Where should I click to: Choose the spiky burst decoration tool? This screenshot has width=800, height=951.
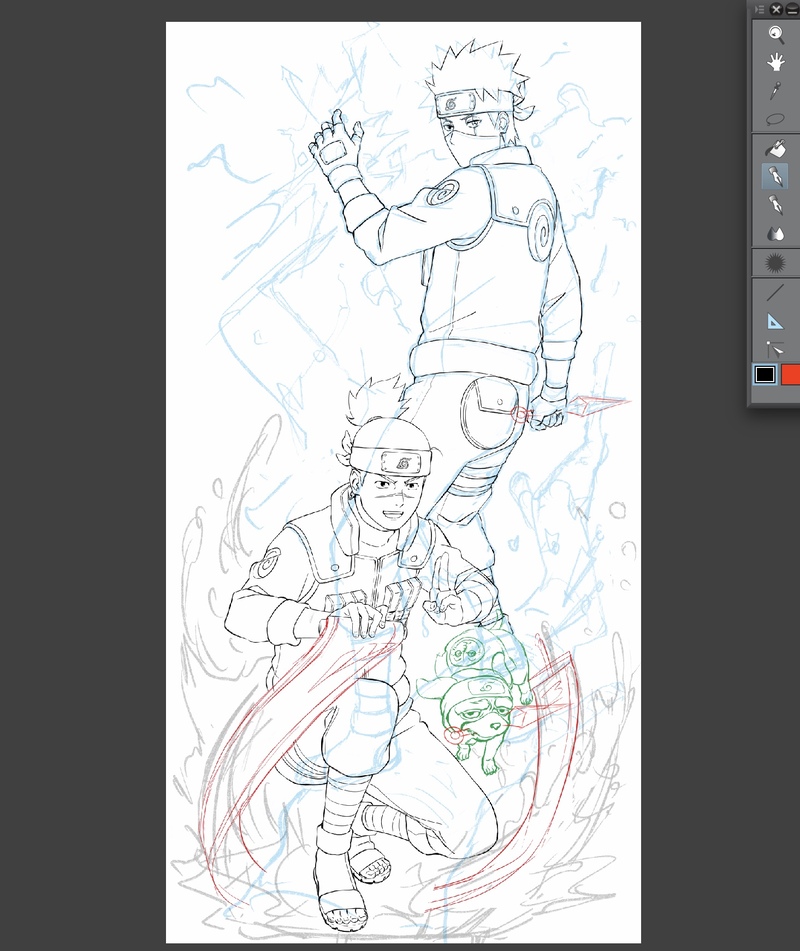point(776,263)
